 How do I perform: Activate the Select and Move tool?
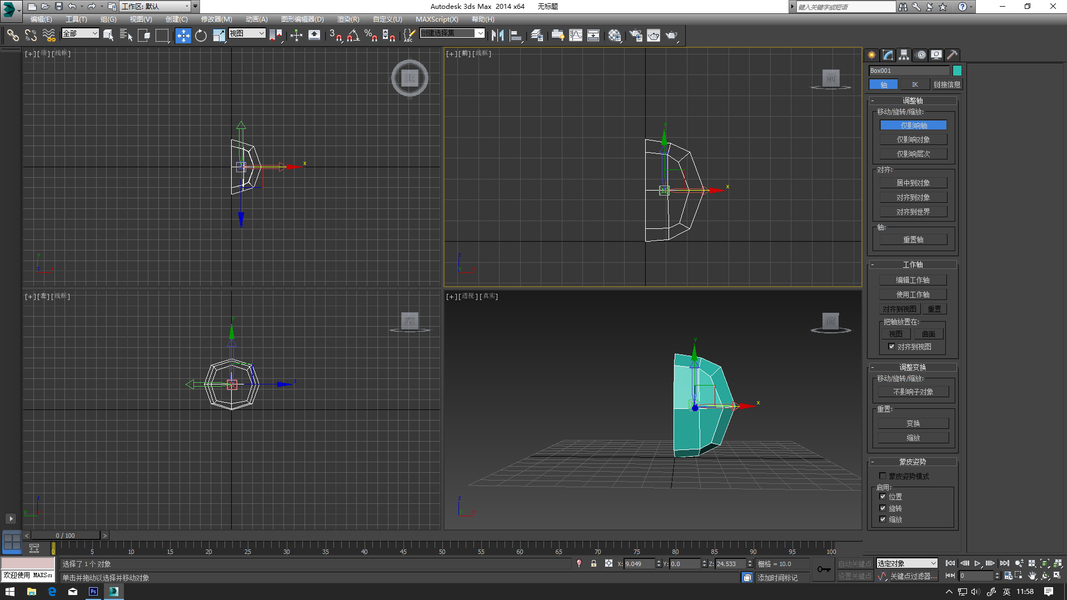tap(183, 35)
